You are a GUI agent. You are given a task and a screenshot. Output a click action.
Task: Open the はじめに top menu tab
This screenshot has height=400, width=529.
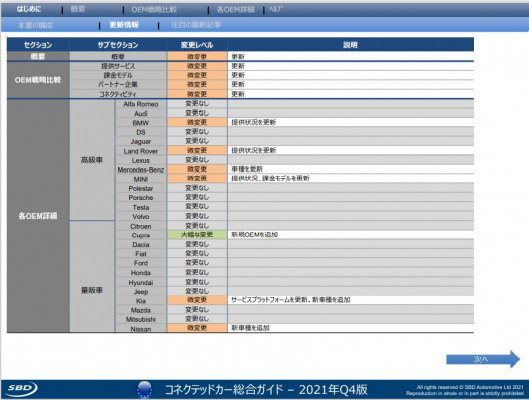tap(29, 9)
